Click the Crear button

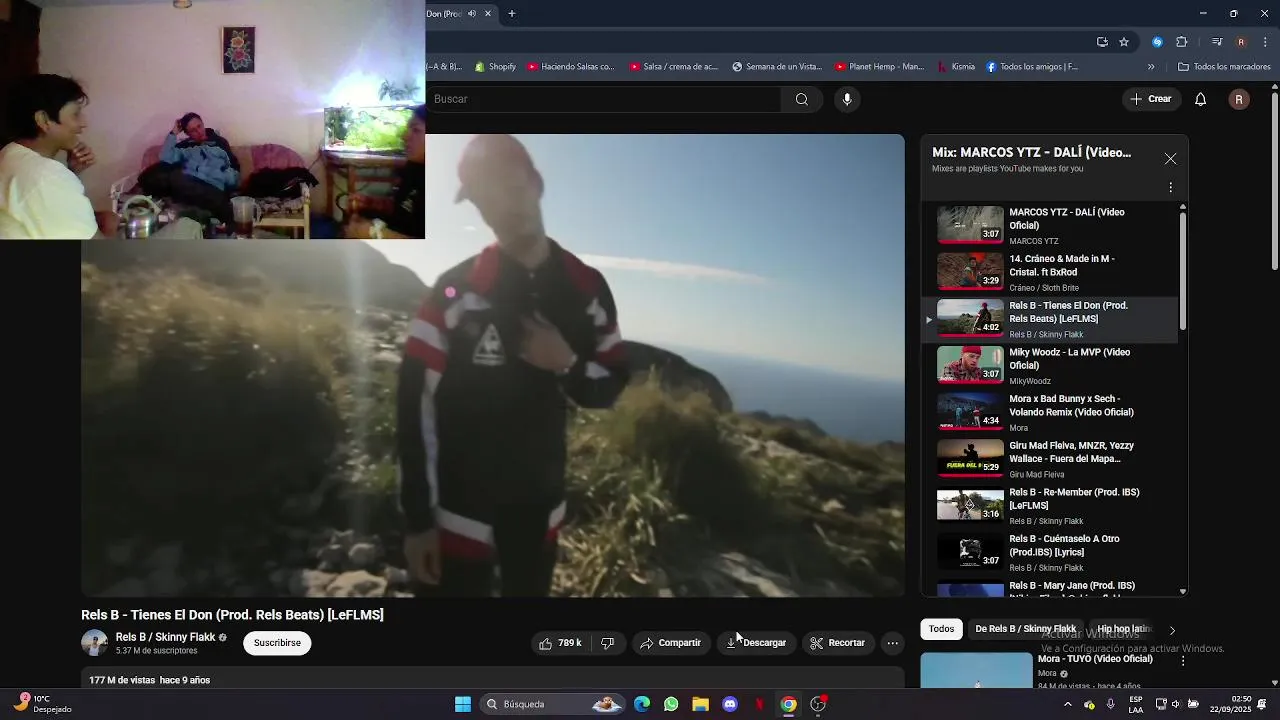pos(1151,99)
